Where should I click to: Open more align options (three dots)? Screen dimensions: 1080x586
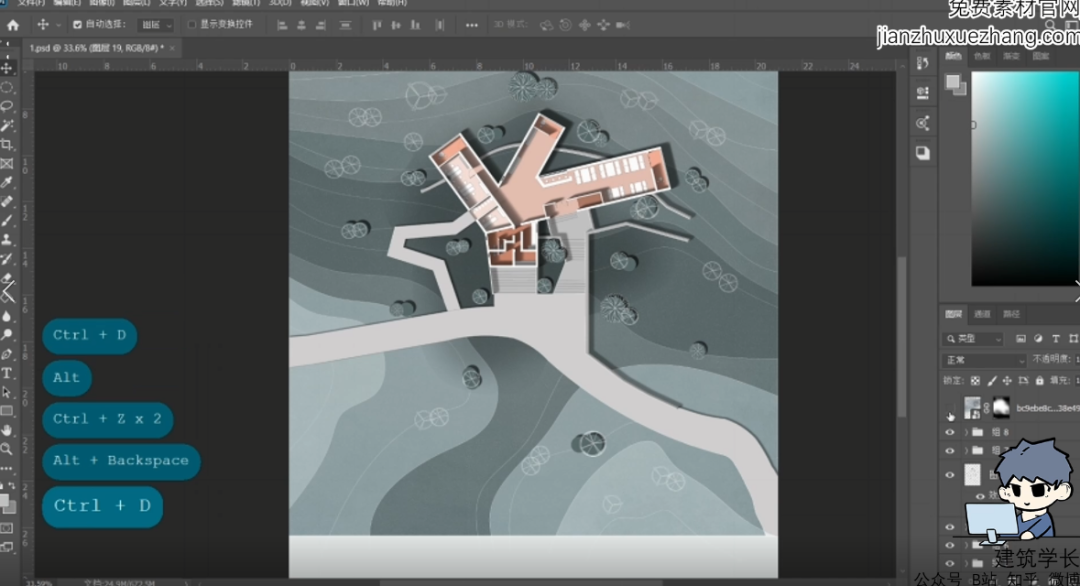471,25
